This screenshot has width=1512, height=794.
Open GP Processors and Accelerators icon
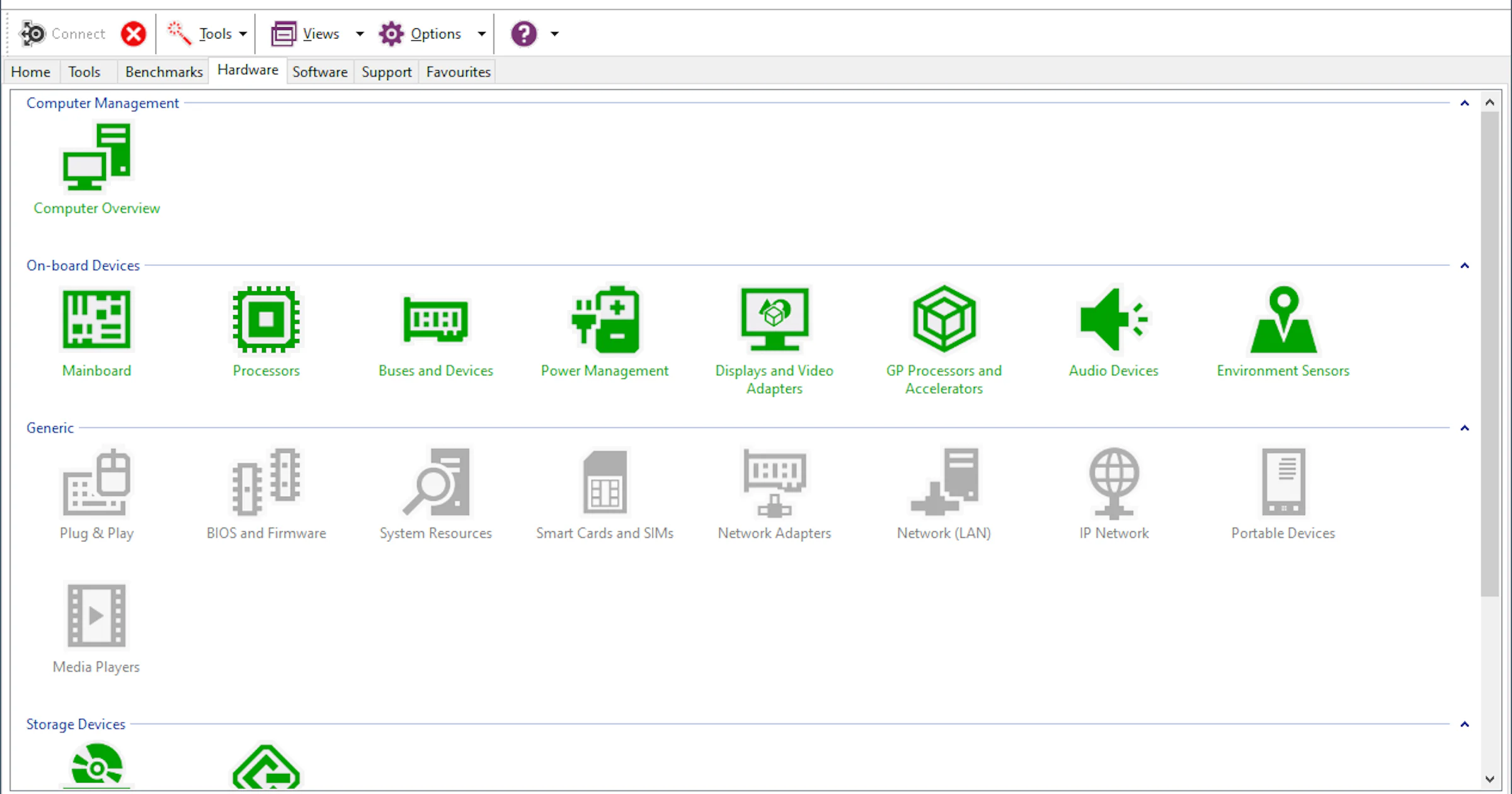tap(944, 319)
